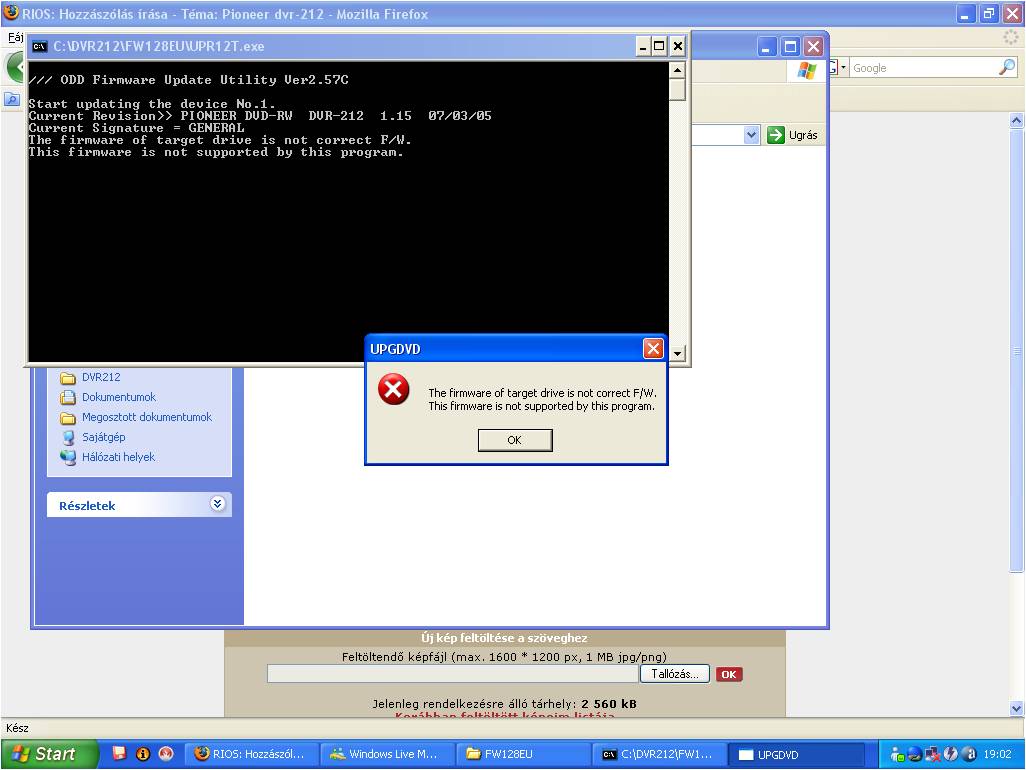Image resolution: width=1026 pixels, height=770 pixels.
Task: Click the Ugrás go button in Explorer
Action: (x=792, y=135)
